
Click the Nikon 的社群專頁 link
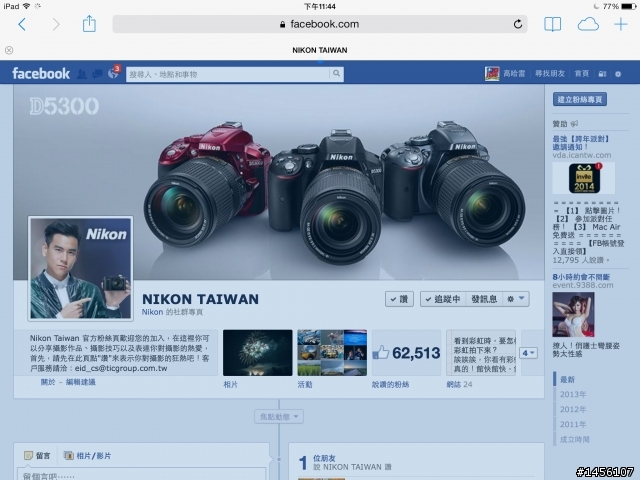pos(172,312)
